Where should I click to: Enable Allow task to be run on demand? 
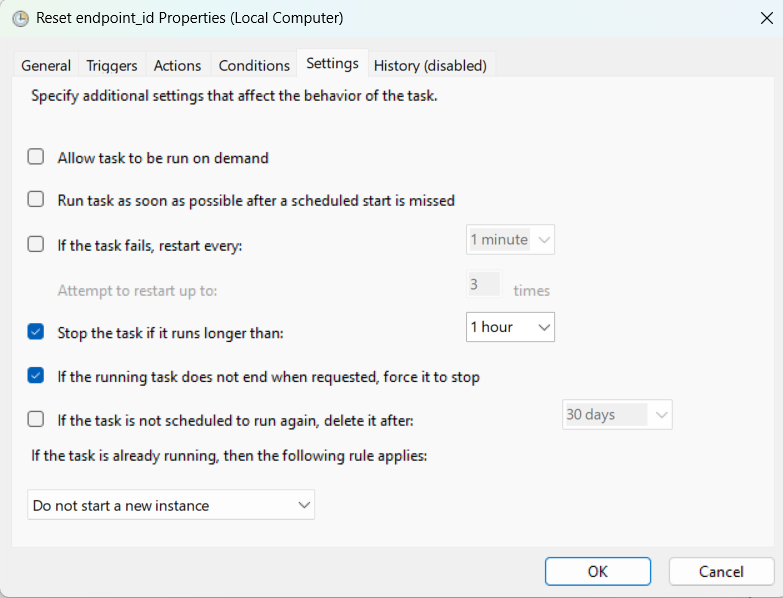click(x=36, y=157)
